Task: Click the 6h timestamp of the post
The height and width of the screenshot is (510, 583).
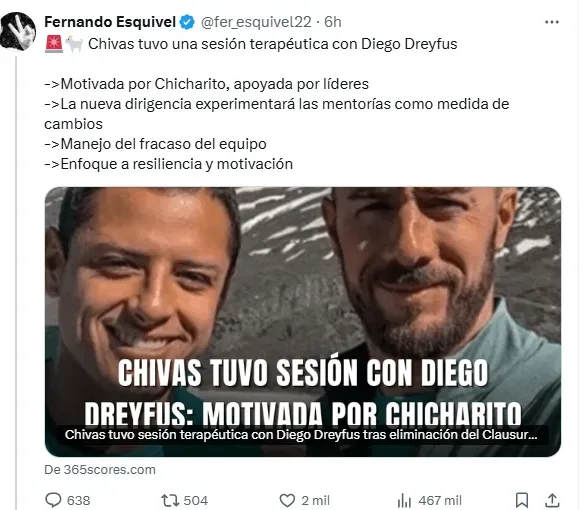Action: tap(333, 22)
